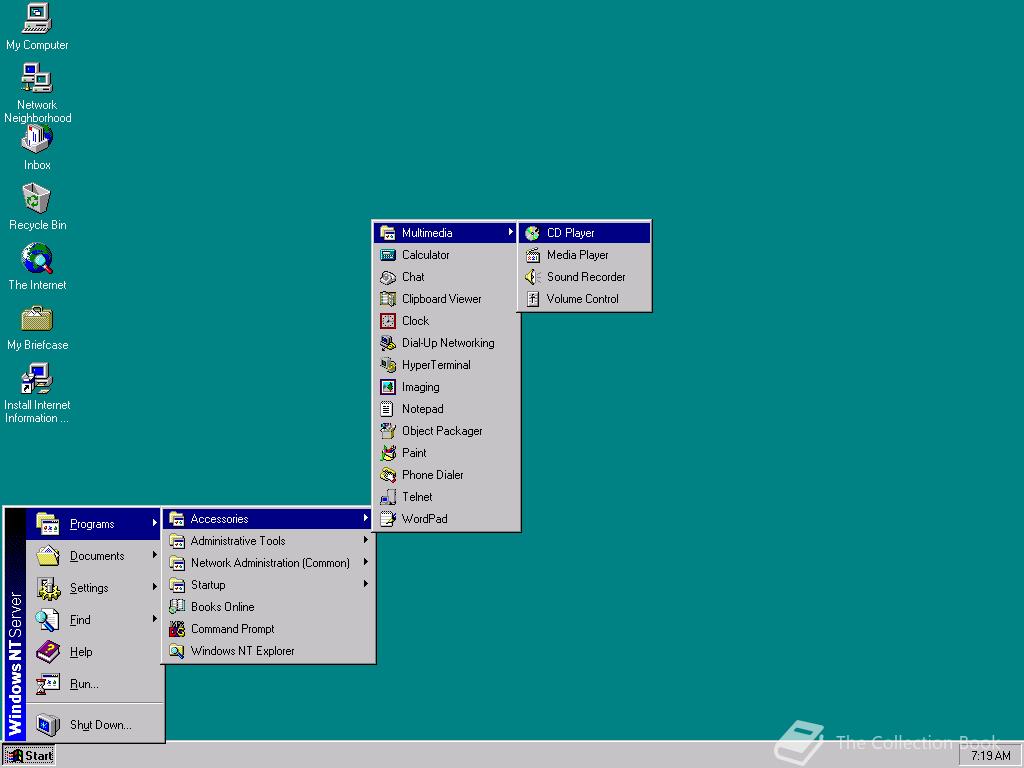Click the Calculator icon in Accessories
1024x768 pixels.
coord(388,255)
